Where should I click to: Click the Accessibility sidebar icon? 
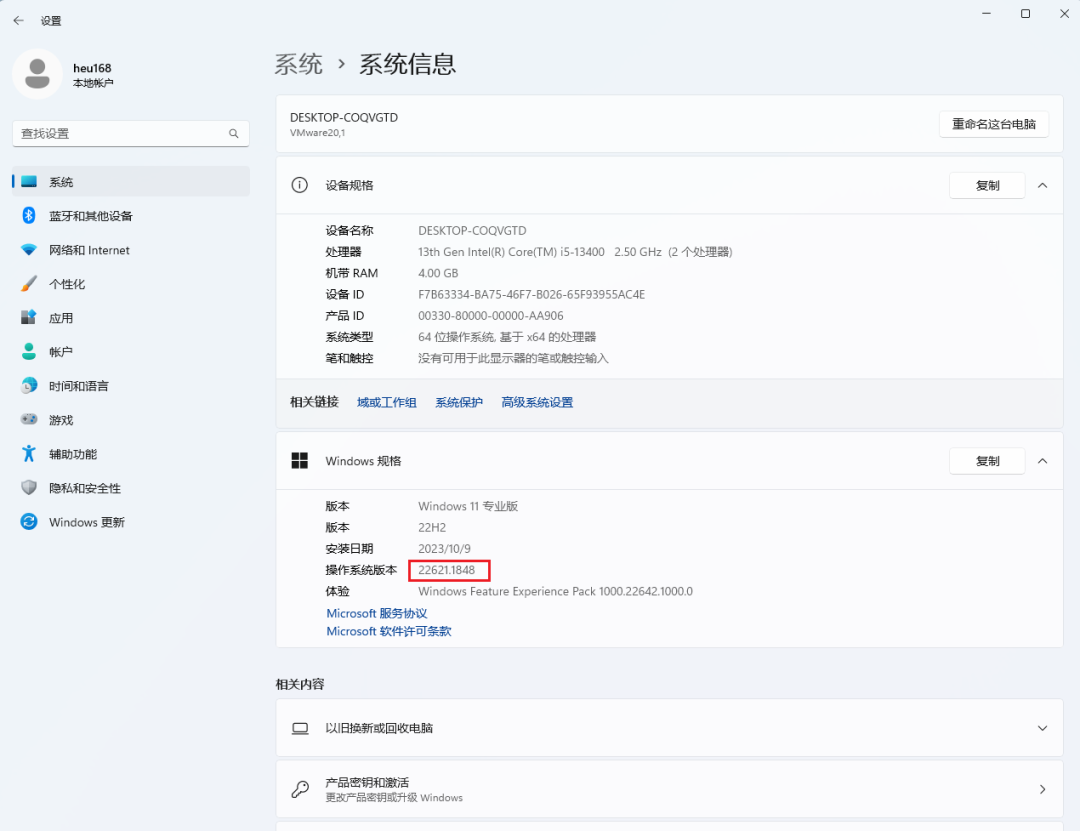pyautogui.click(x=29, y=453)
